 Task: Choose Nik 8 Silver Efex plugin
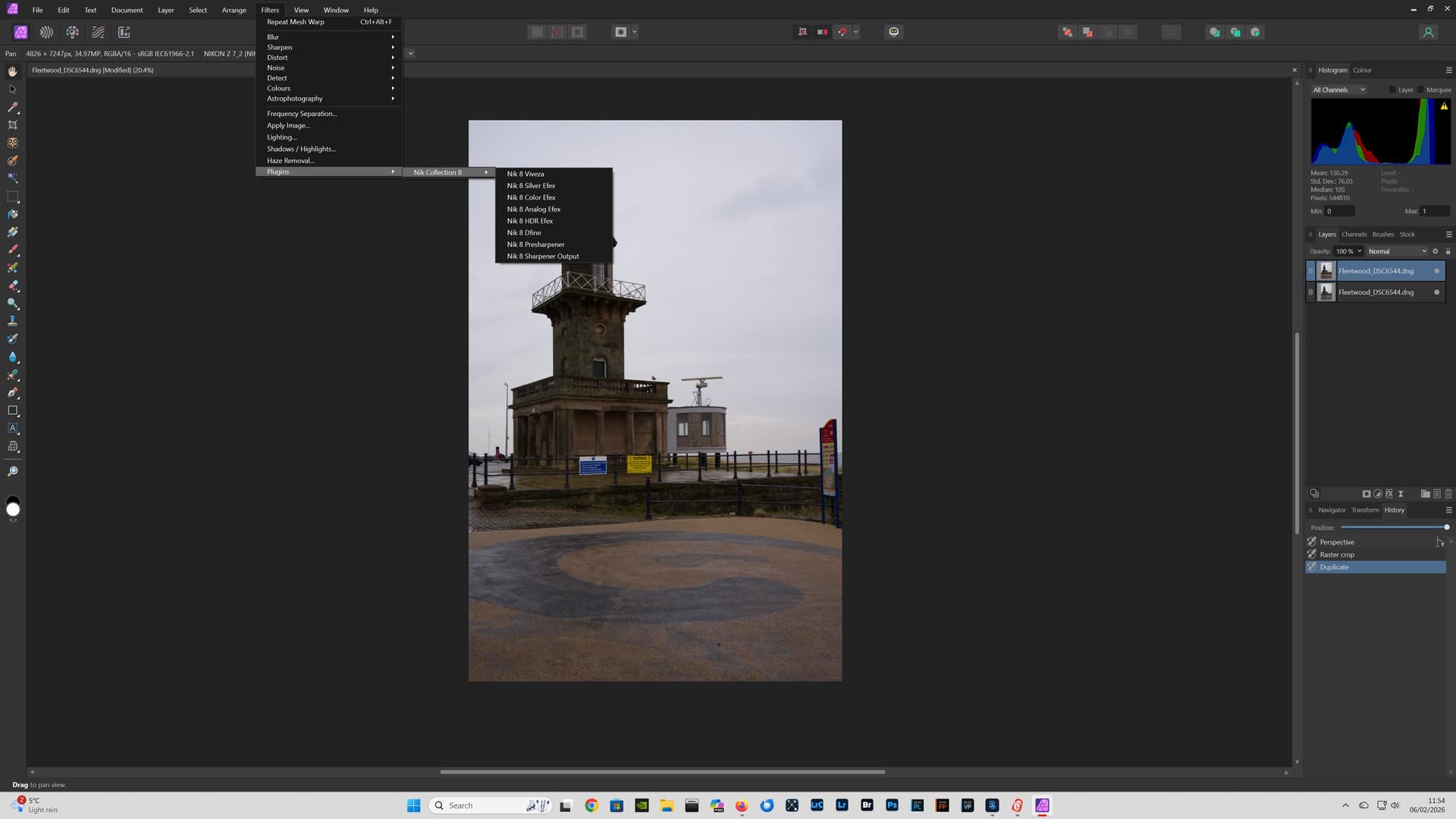click(x=531, y=186)
